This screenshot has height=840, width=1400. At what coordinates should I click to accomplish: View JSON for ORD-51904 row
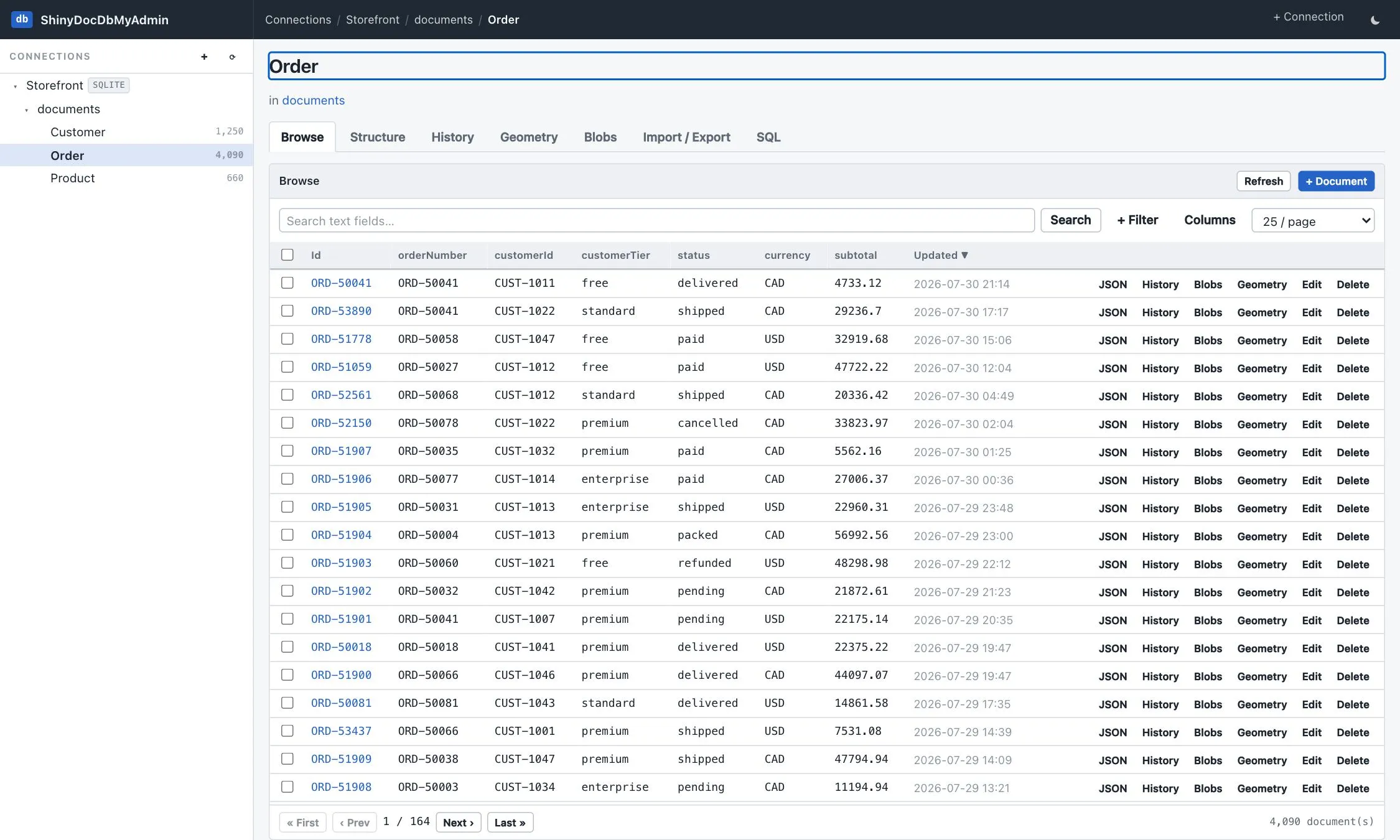[1113, 536]
